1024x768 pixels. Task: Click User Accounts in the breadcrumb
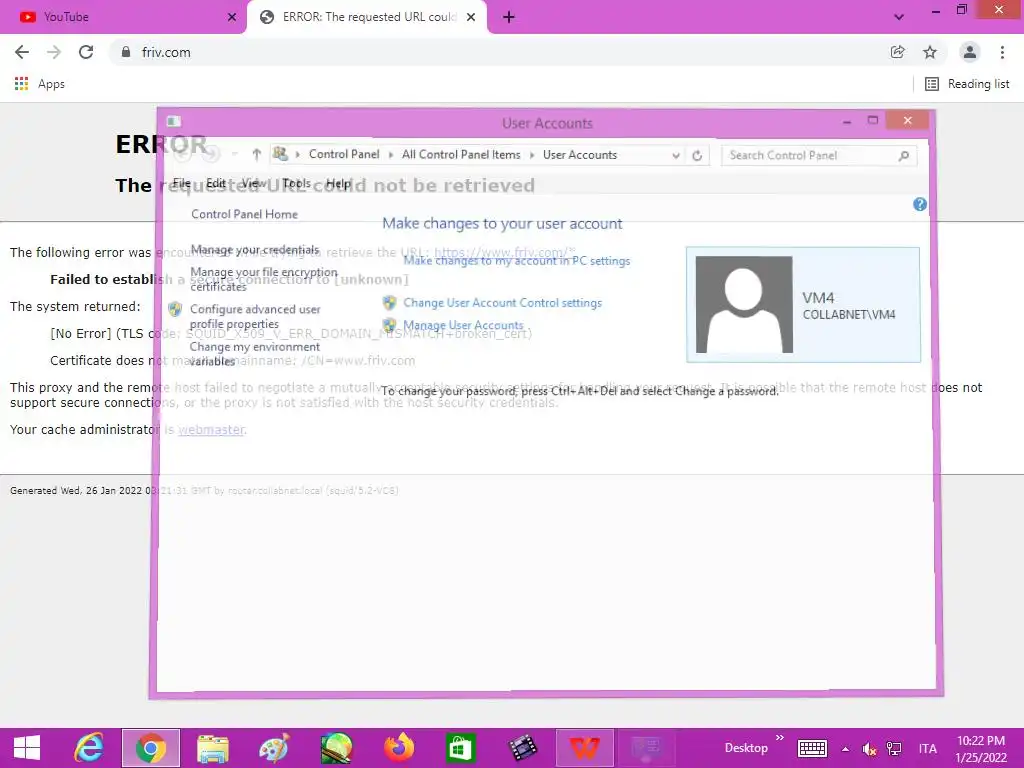tap(580, 155)
